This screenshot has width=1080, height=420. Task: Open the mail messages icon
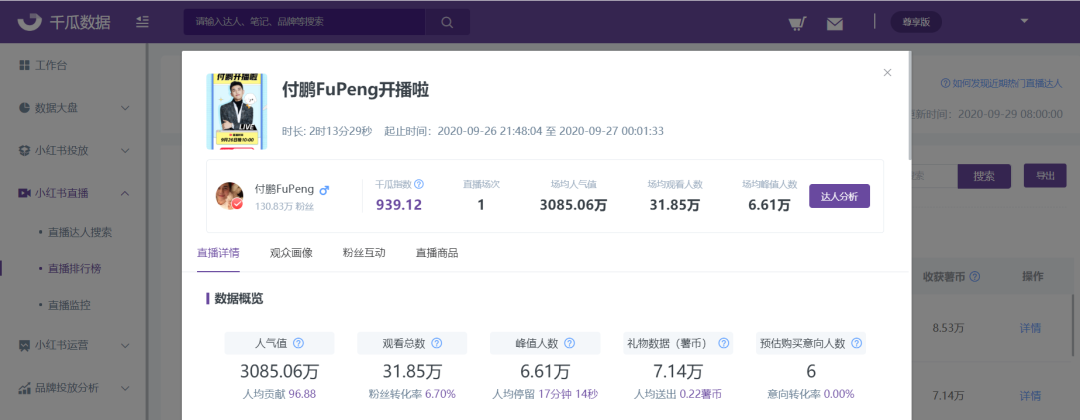[x=835, y=23]
